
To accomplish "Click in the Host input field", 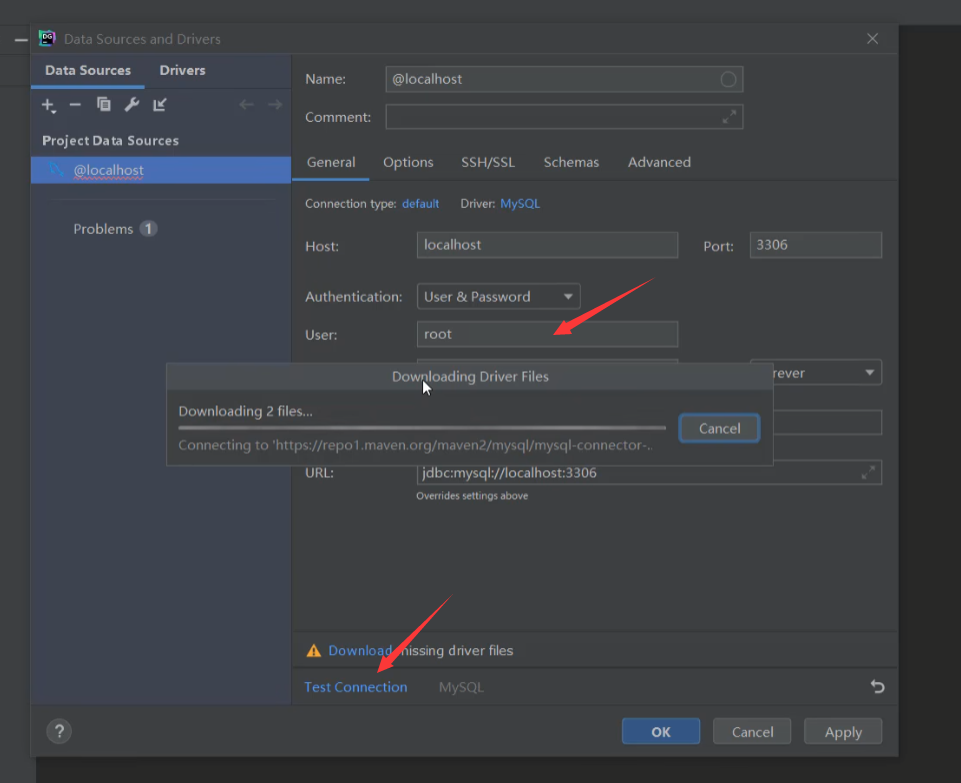I will pos(547,245).
